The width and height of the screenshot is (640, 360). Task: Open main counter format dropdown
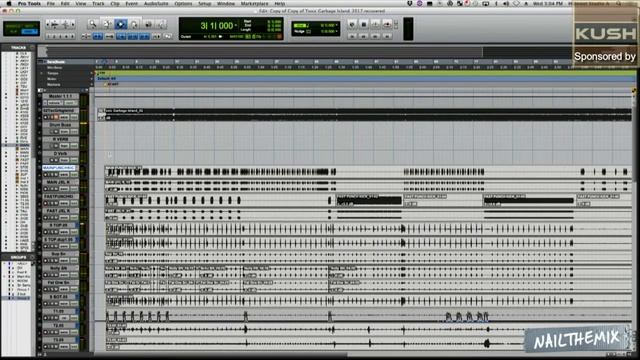click(x=236, y=26)
